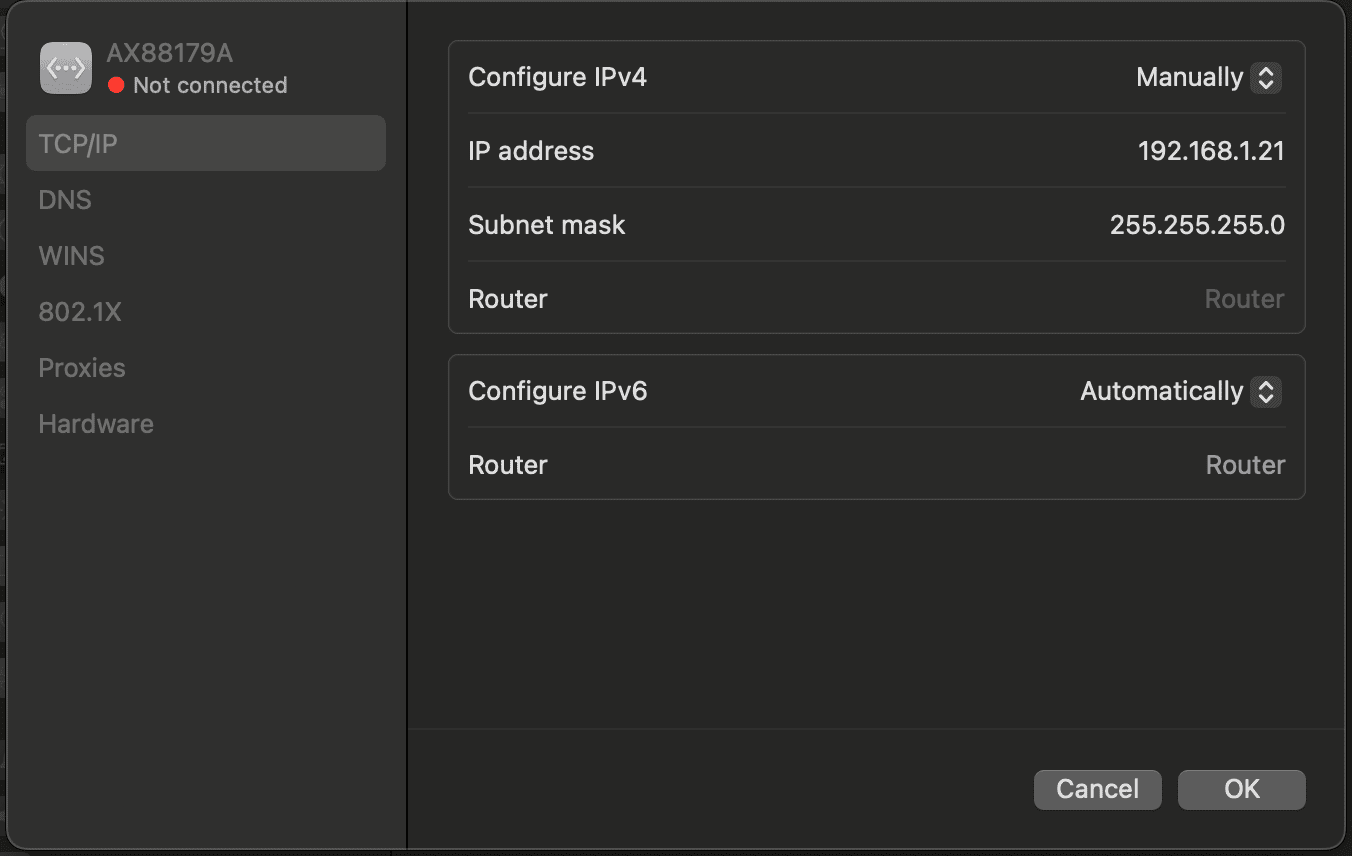Confirm settings with the OK button
The width and height of the screenshot is (1352, 856).
1241,789
